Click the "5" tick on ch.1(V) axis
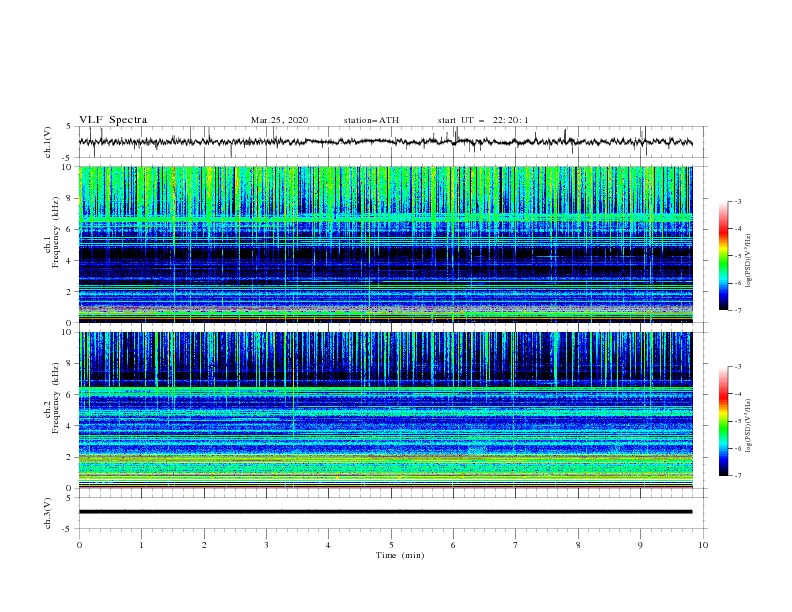The width and height of the screenshot is (792, 612). pos(70,127)
